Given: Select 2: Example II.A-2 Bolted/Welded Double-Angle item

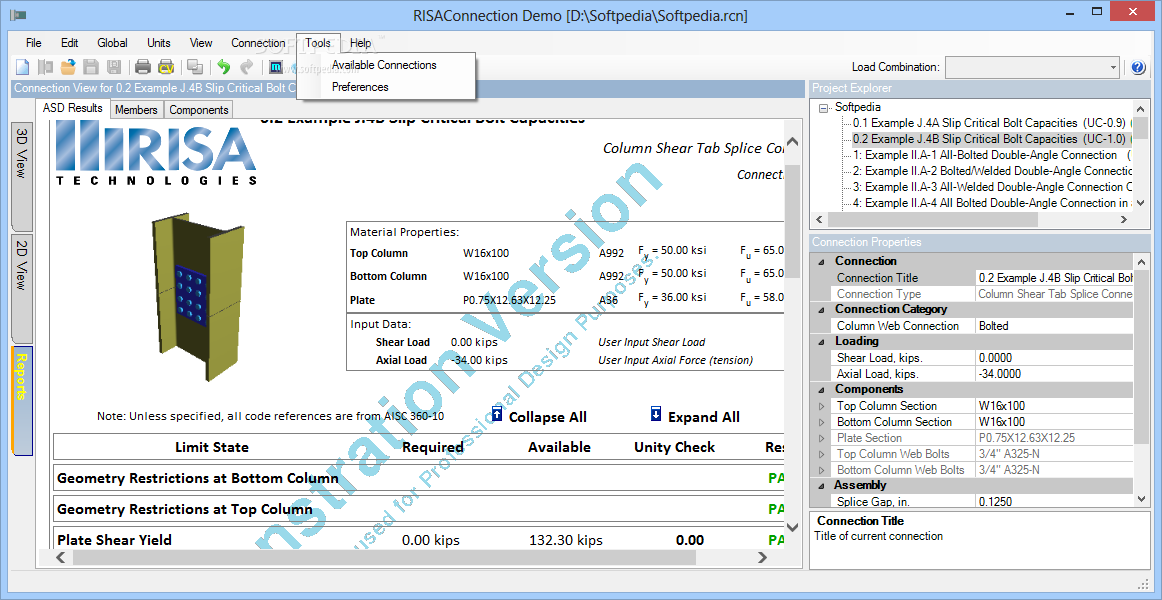Looking at the screenshot, I should point(991,170).
